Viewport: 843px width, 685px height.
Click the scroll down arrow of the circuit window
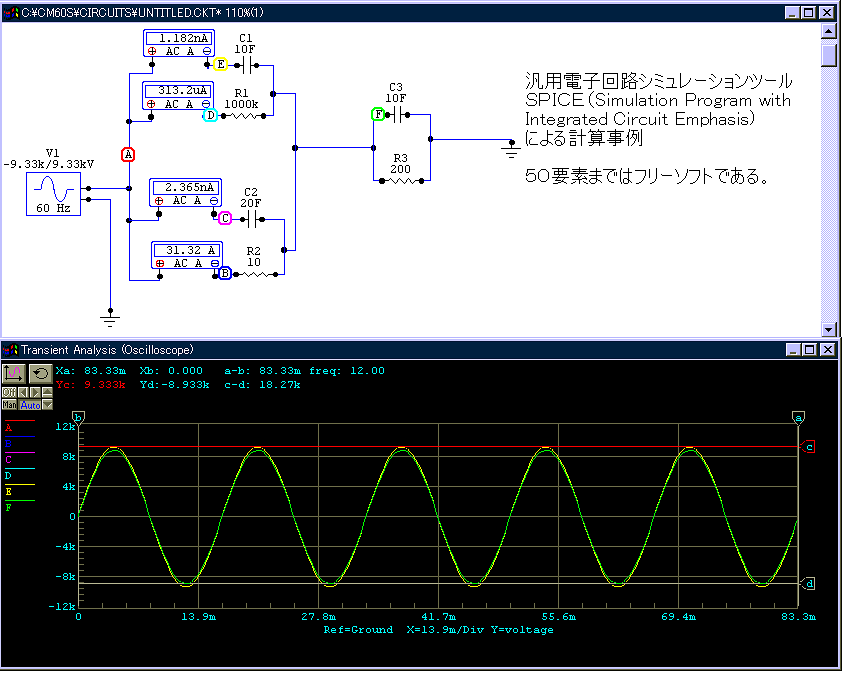tap(828, 329)
